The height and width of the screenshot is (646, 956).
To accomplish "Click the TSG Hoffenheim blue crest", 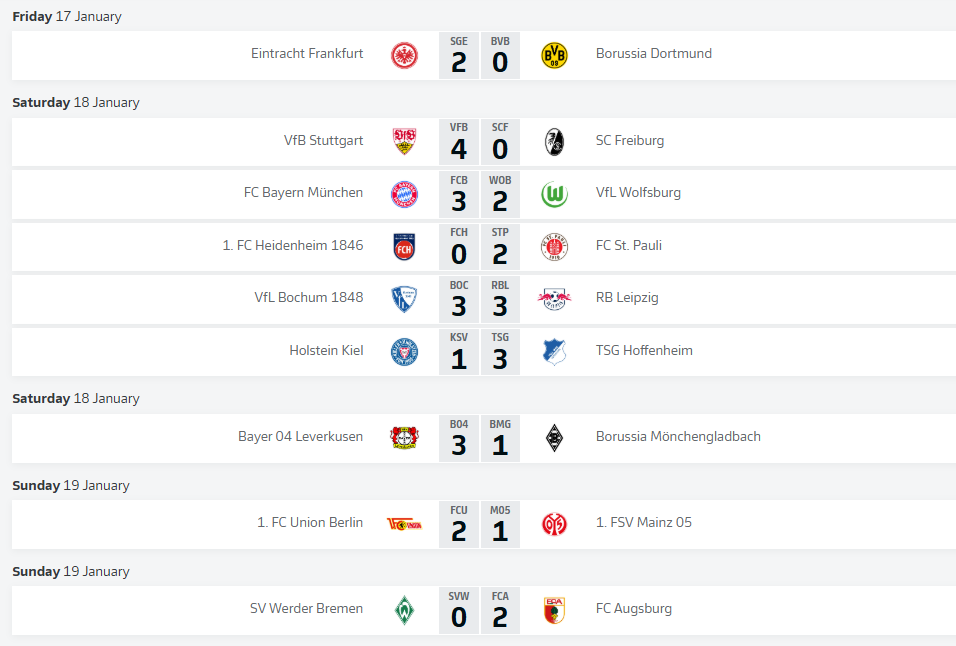I will pos(553,351).
